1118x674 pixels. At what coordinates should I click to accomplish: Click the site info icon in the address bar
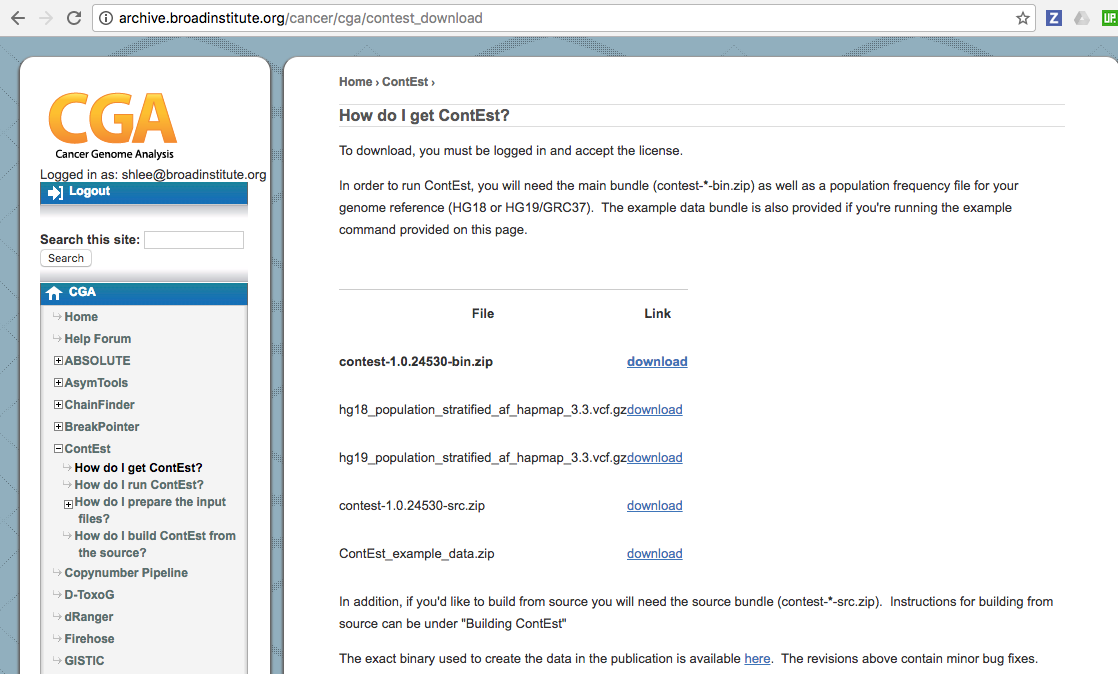106,18
